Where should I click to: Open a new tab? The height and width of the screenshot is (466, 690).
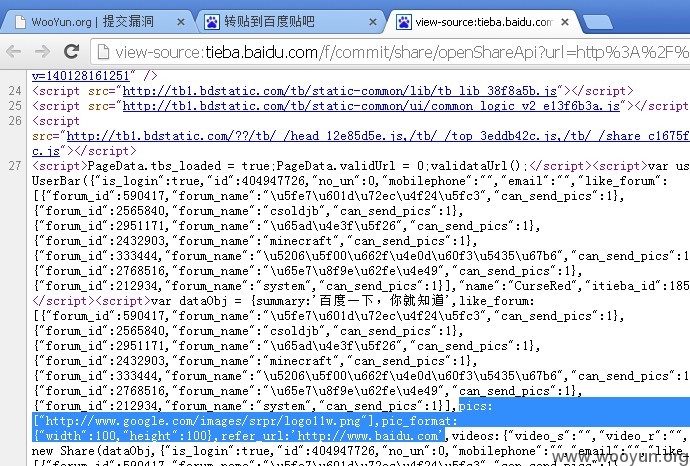597,22
